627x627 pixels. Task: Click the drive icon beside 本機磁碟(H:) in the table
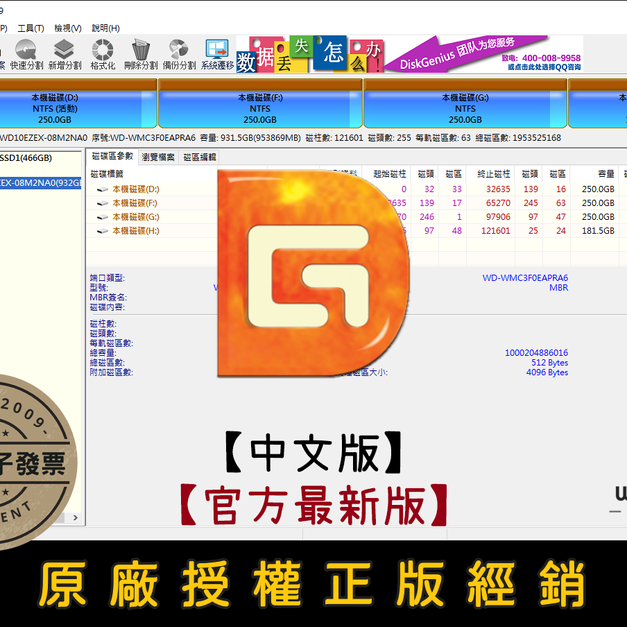tap(103, 231)
